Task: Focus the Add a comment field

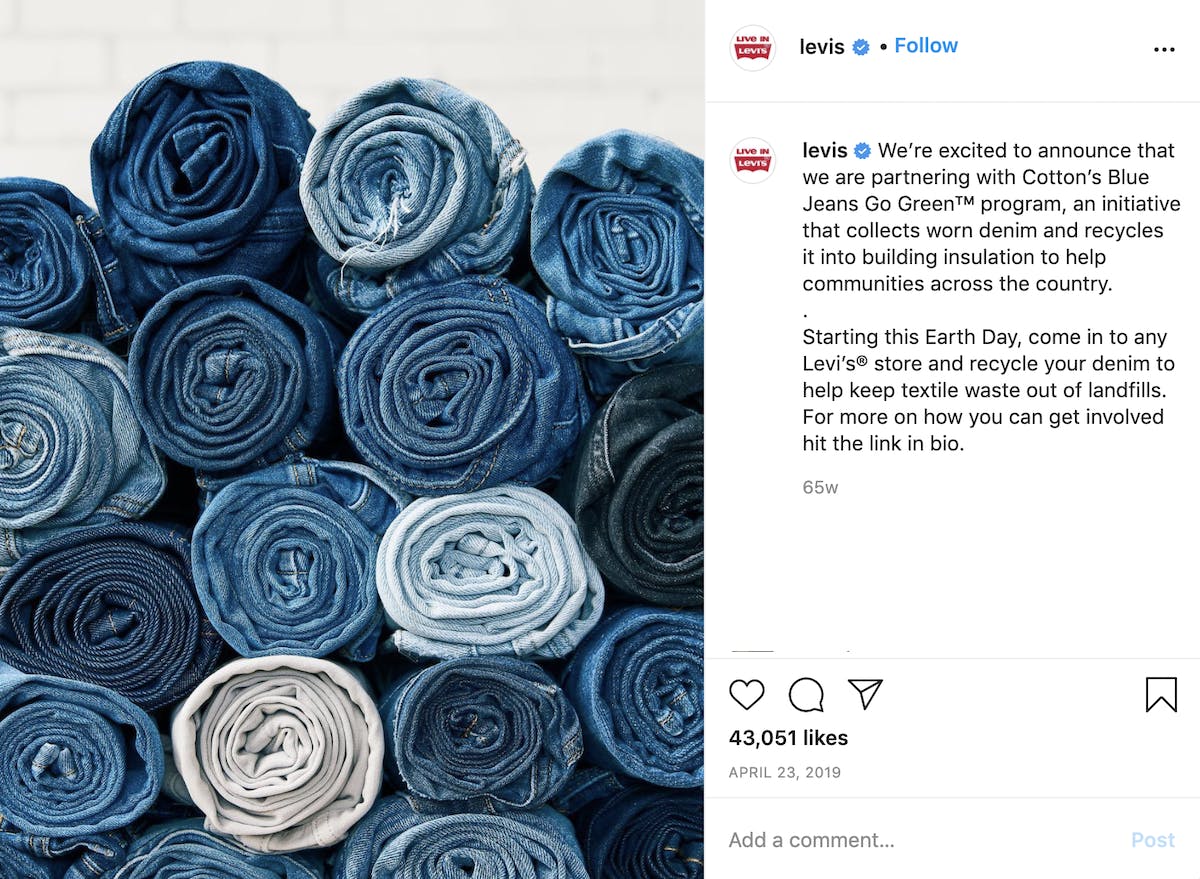Action: coord(920,840)
